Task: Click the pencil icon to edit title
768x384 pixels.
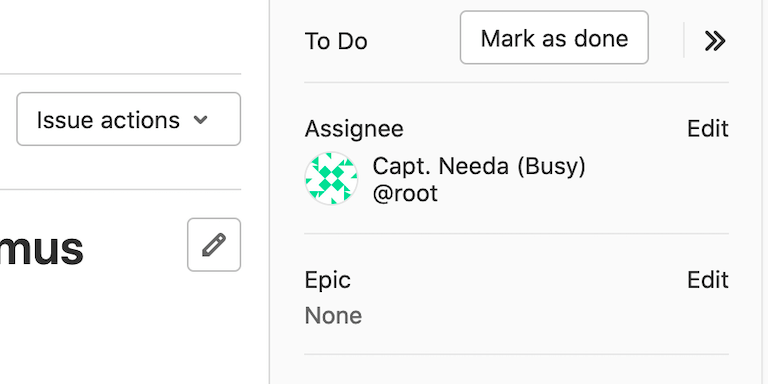Action: pos(214,245)
